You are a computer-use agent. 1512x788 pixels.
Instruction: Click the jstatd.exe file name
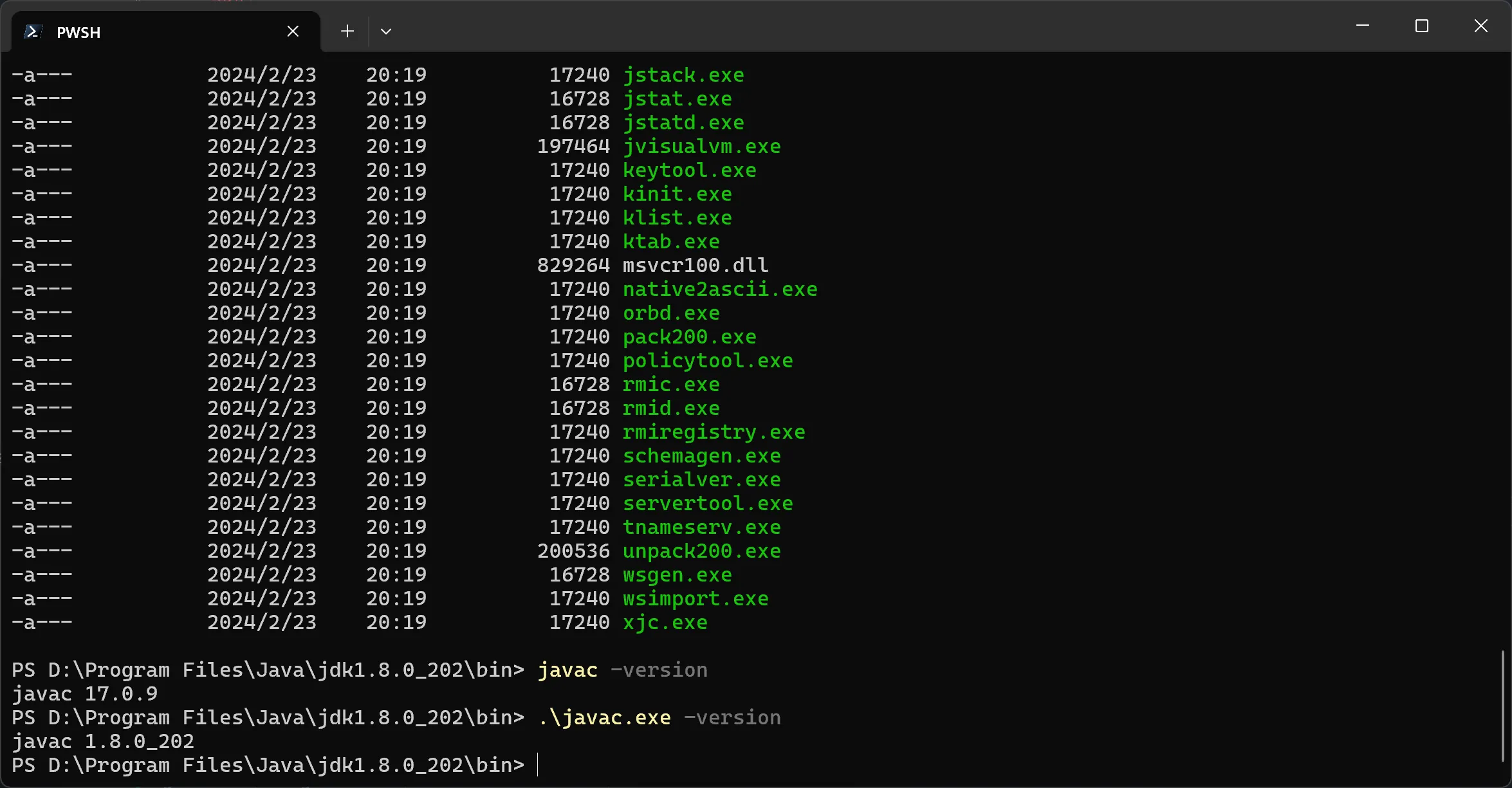(x=683, y=123)
